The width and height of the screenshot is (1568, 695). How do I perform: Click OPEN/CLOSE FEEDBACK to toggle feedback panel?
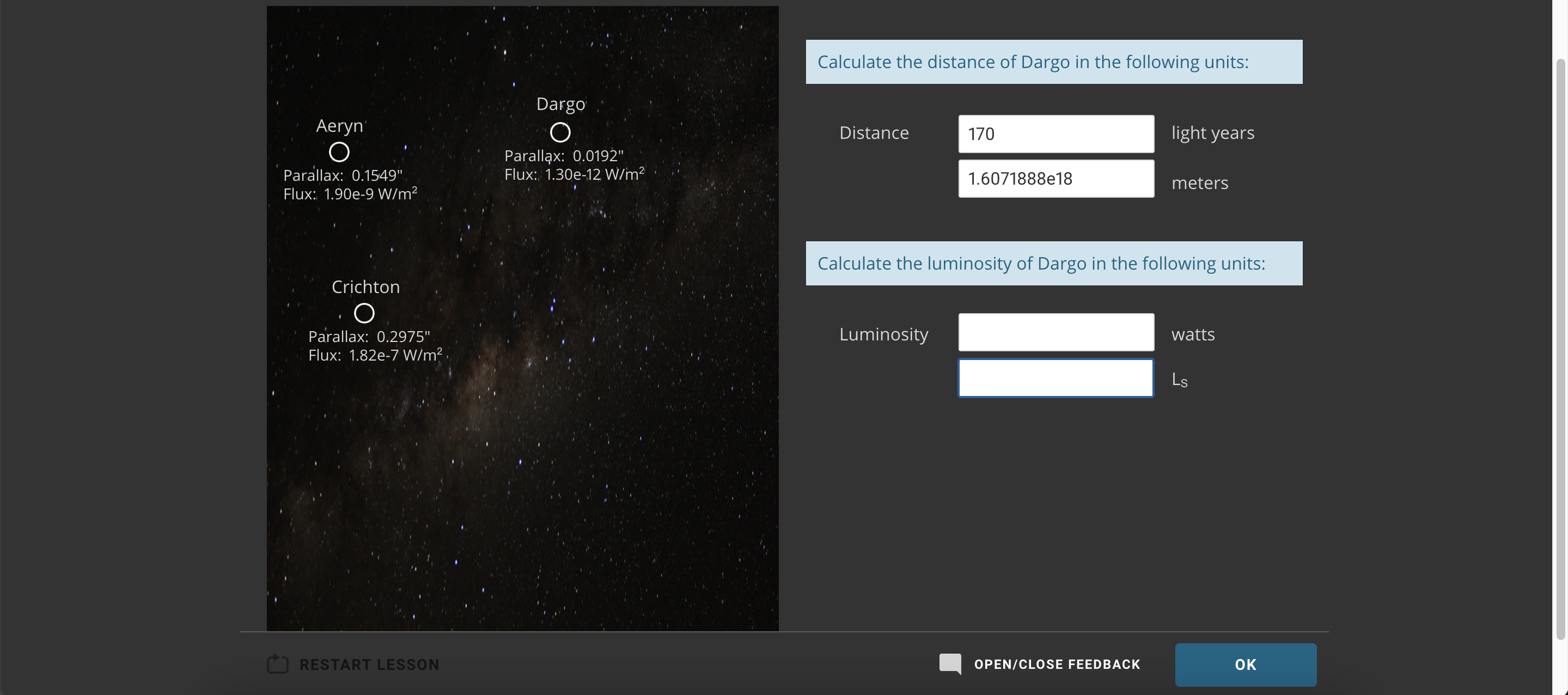[1056, 664]
